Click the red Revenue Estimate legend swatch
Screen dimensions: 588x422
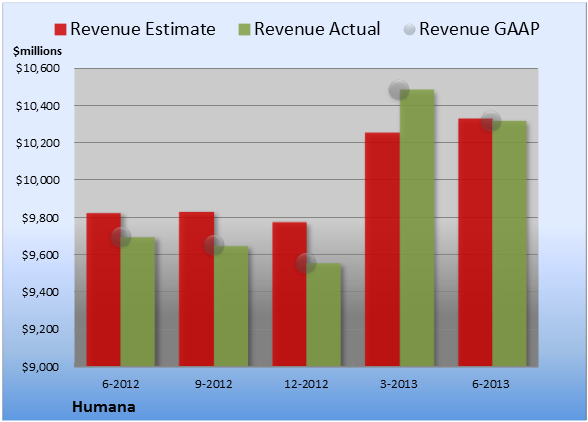point(60,30)
